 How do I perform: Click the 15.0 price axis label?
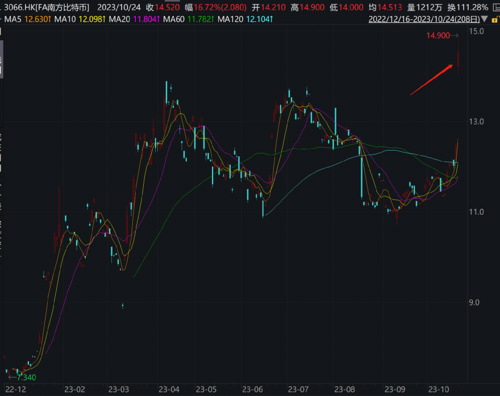click(476, 31)
